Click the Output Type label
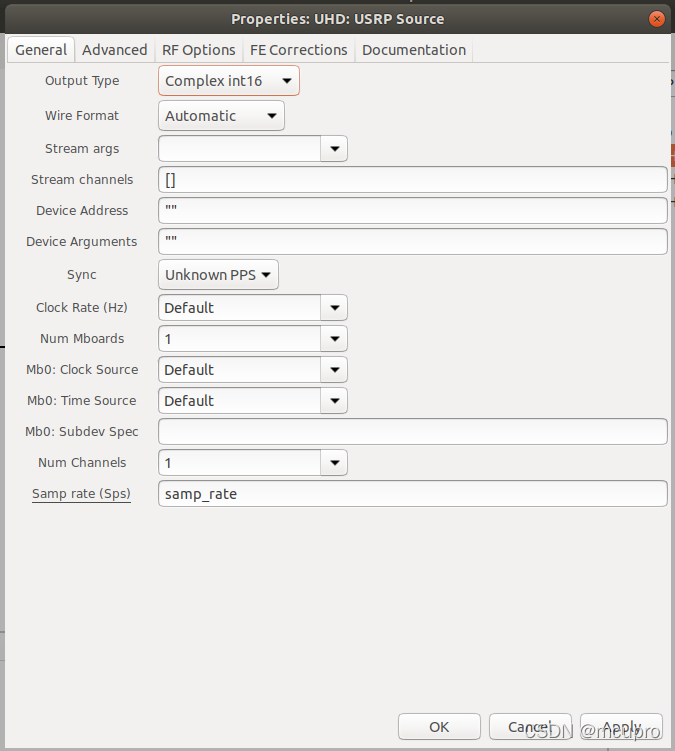This screenshot has height=751, width=675. 82,81
